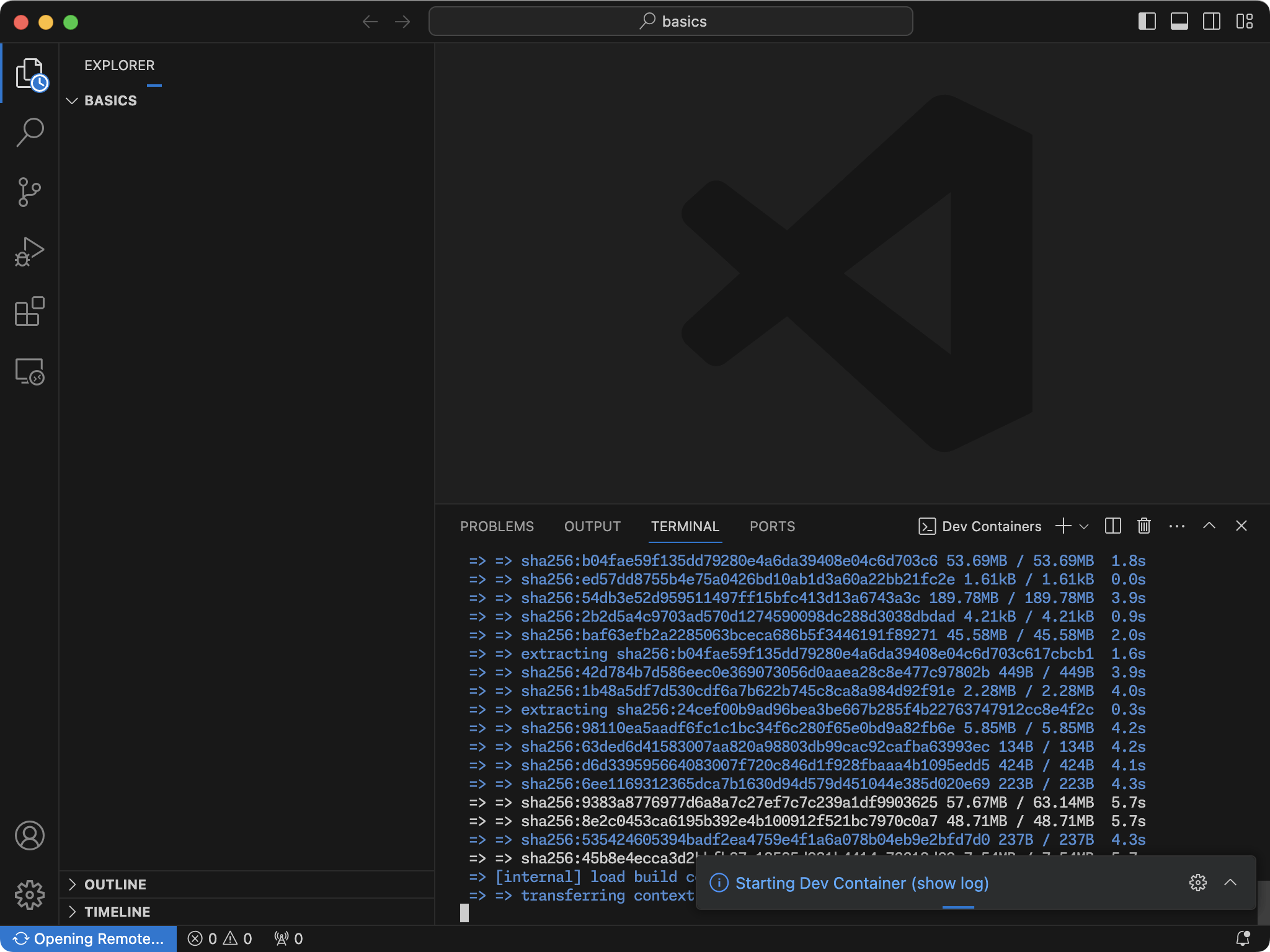Image resolution: width=1270 pixels, height=952 pixels.
Task: Split the terminal
Action: [x=1113, y=526]
